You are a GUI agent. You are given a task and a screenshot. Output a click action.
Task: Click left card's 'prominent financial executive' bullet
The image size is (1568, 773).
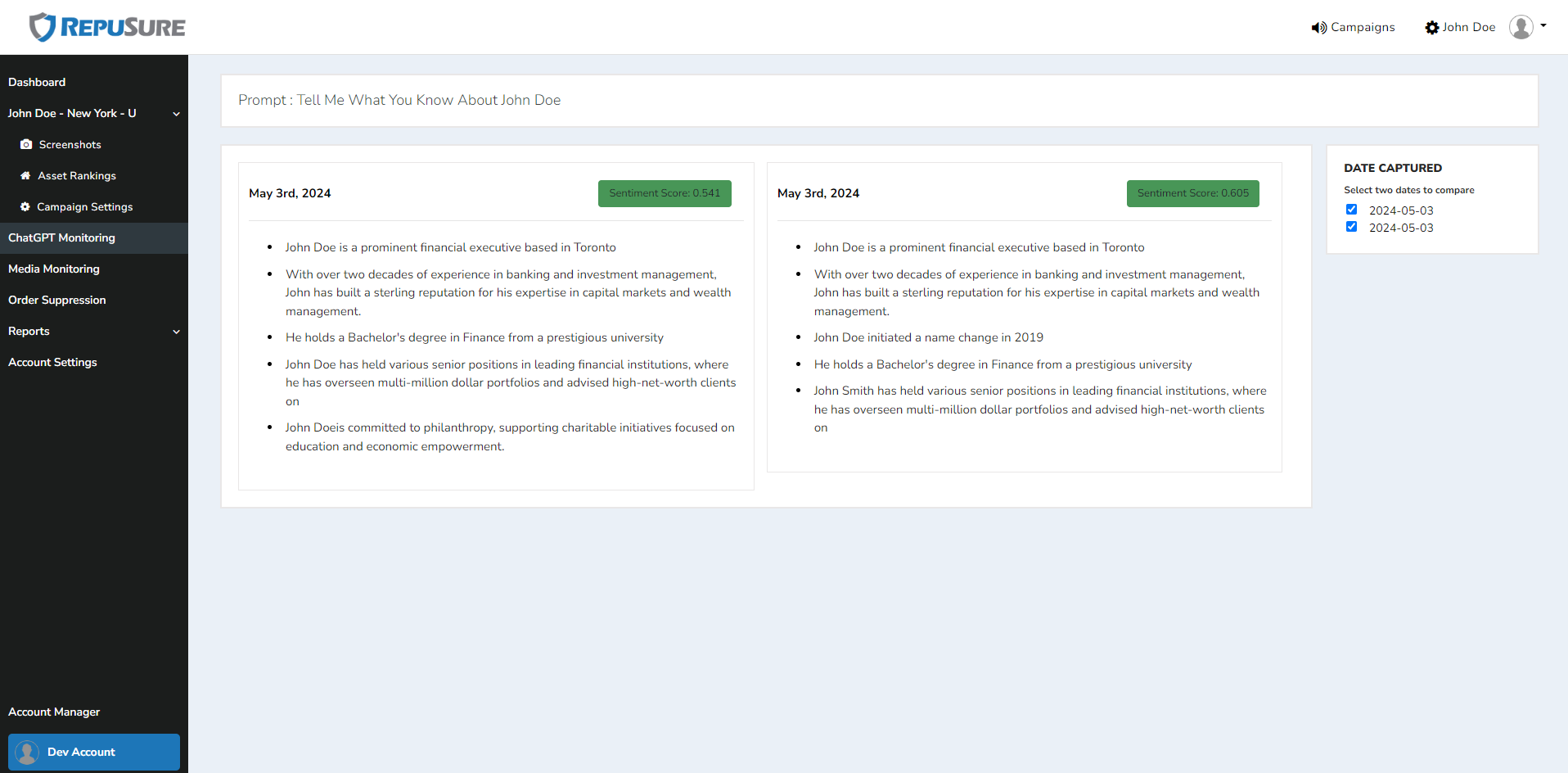point(450,247)
